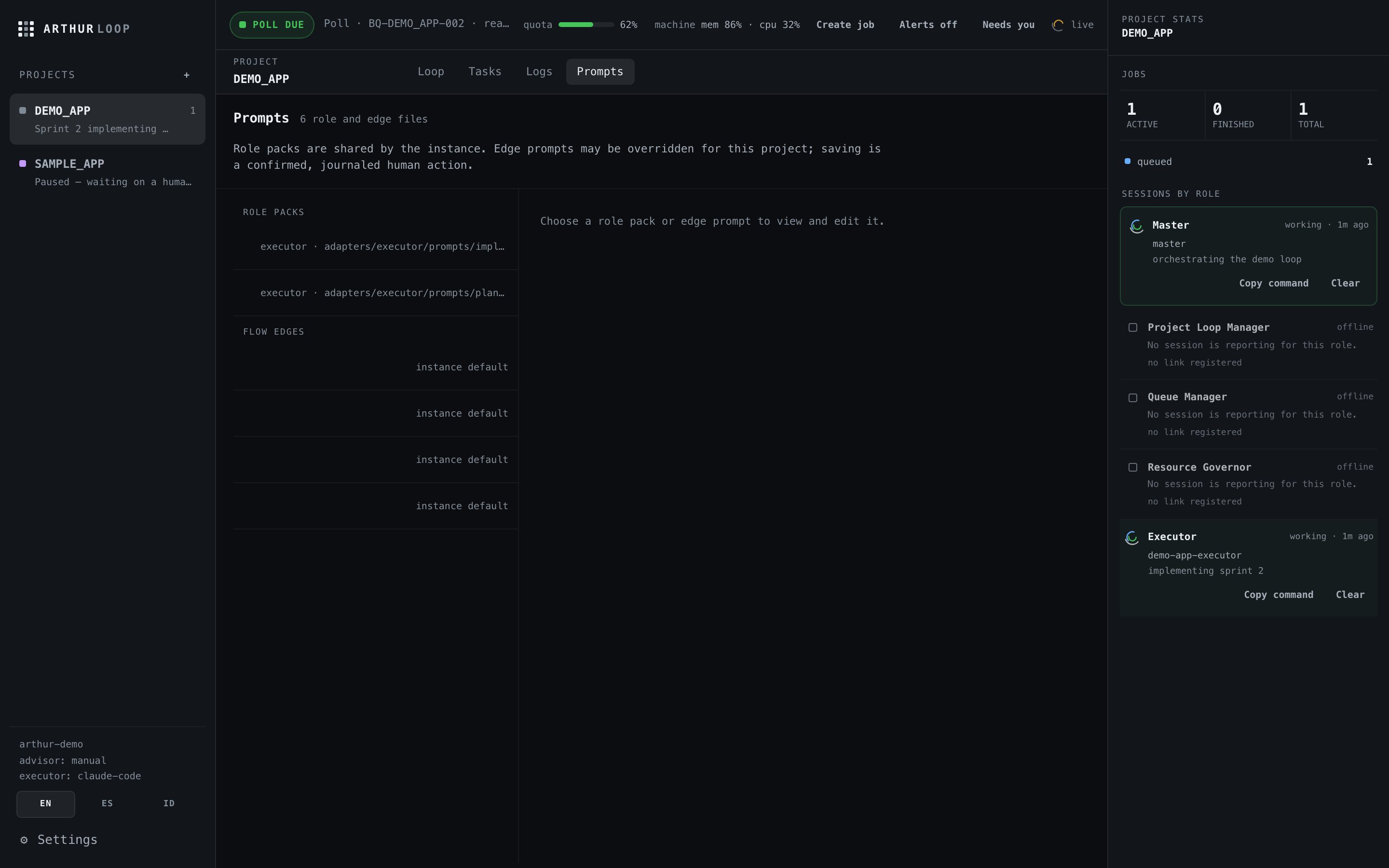This screenshot has height=868, width=1389.
Task: Click the Project Loop Manager offline status square
Action: (x=1133, y=328)
